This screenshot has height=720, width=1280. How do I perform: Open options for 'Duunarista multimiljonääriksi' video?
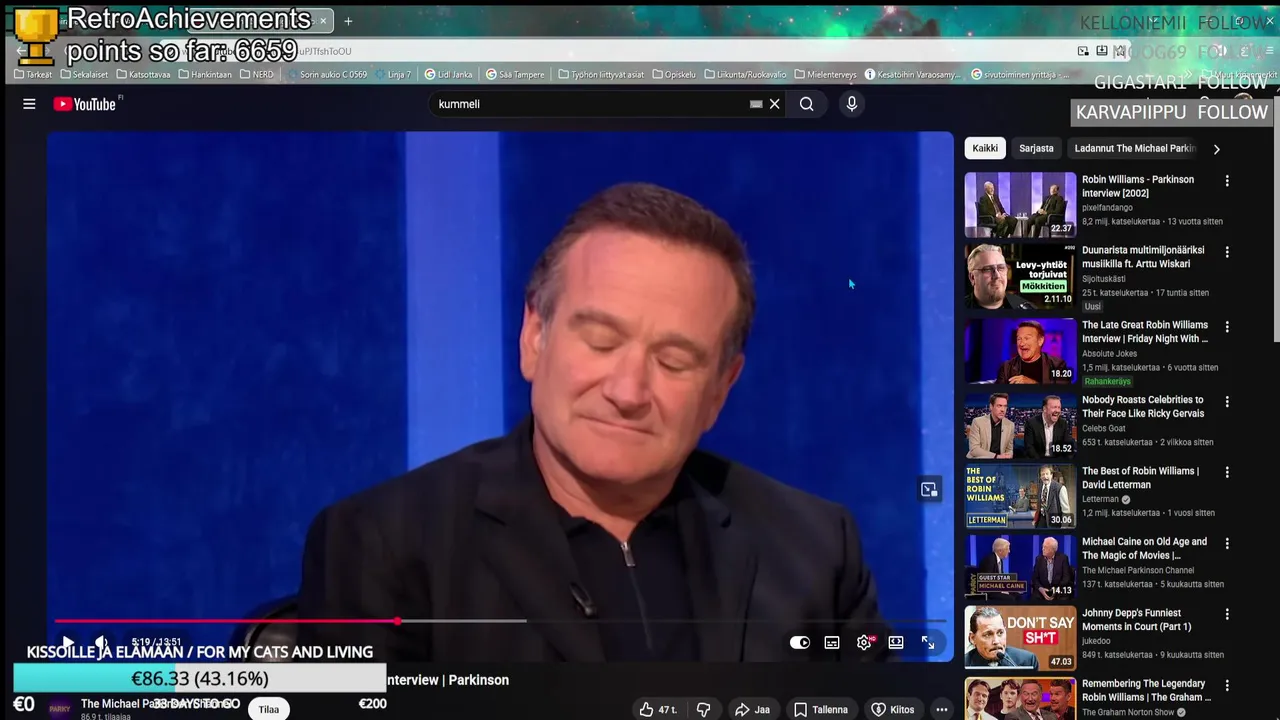click(1227, 252)
